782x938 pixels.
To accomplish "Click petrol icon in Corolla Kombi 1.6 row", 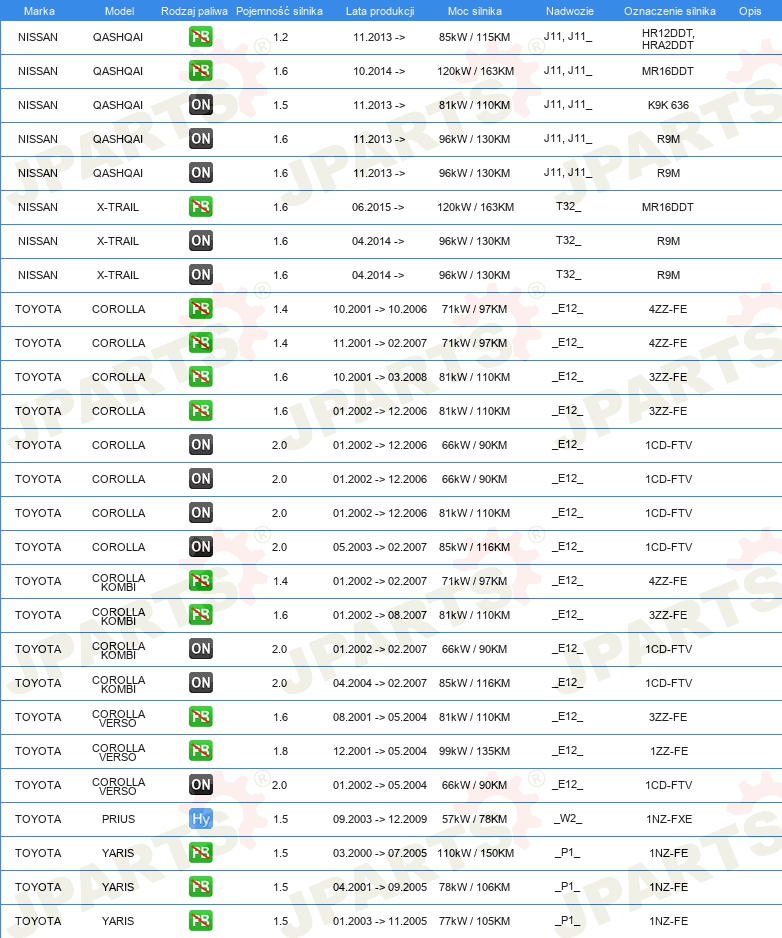I will tap(200, 615).
